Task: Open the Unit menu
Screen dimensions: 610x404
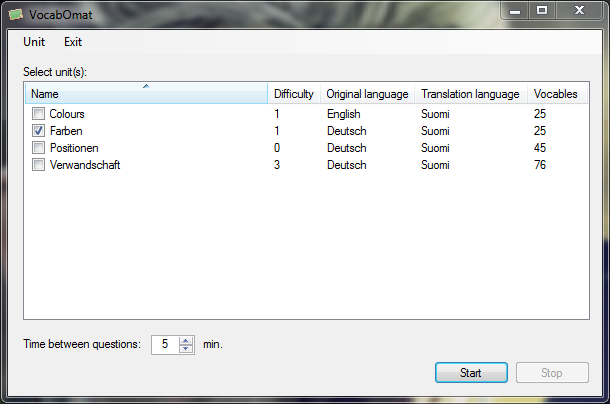Action: (34, 42)
